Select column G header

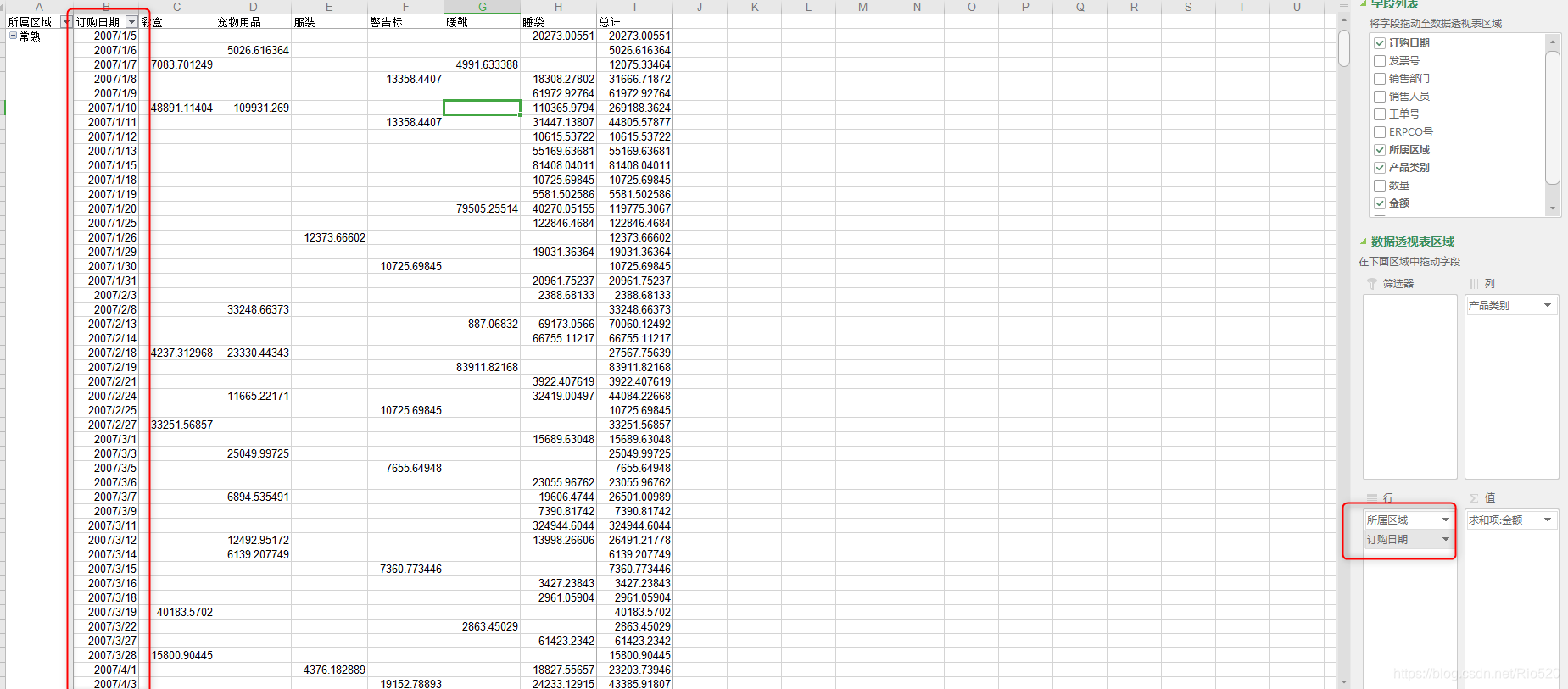[x=482, y=7]
